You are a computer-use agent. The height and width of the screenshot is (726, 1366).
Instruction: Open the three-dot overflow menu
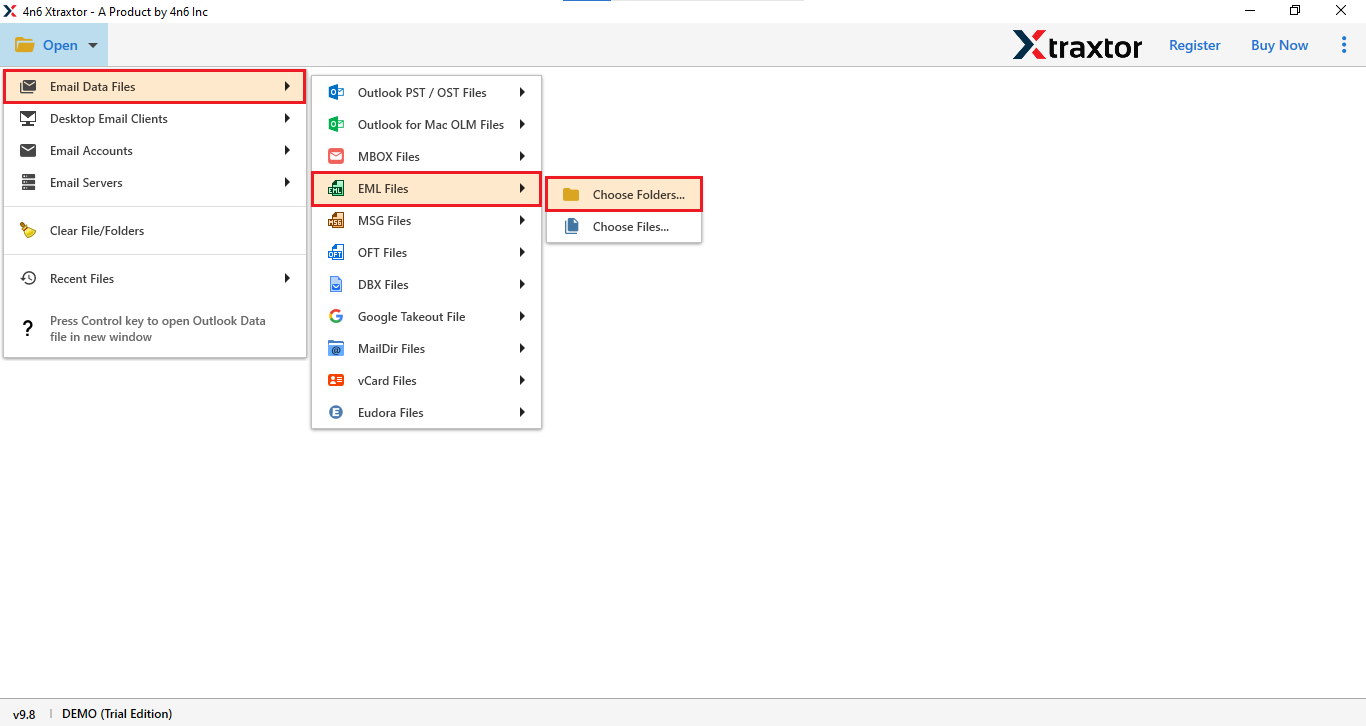click(1344, 45)
